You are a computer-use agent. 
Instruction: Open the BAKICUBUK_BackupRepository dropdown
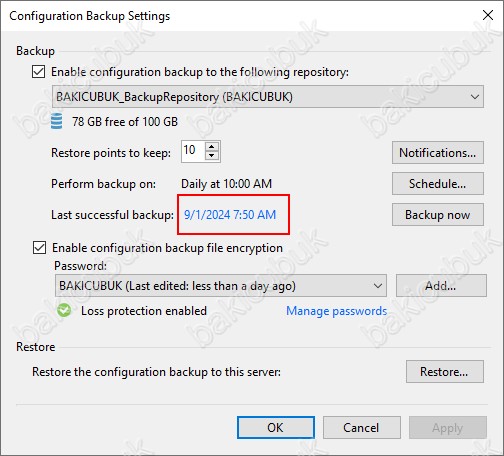tap(268, 97)
